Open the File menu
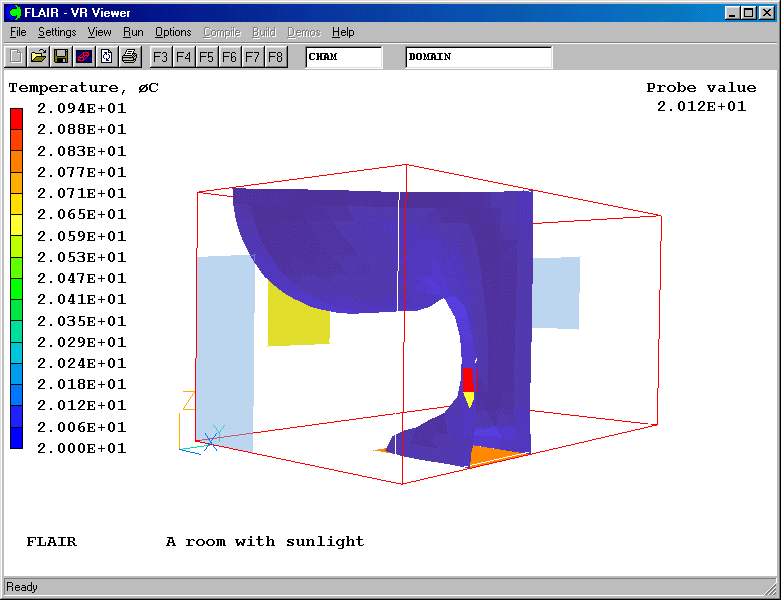The height and width of the screenshot is (600, 781). [18, 33]
